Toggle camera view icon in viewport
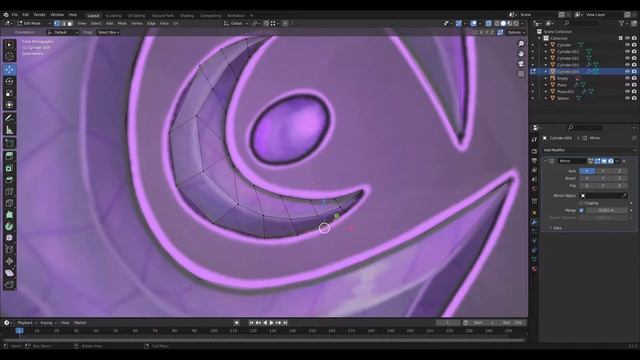Viewport: 640px width, 360px height. [521, 64]
